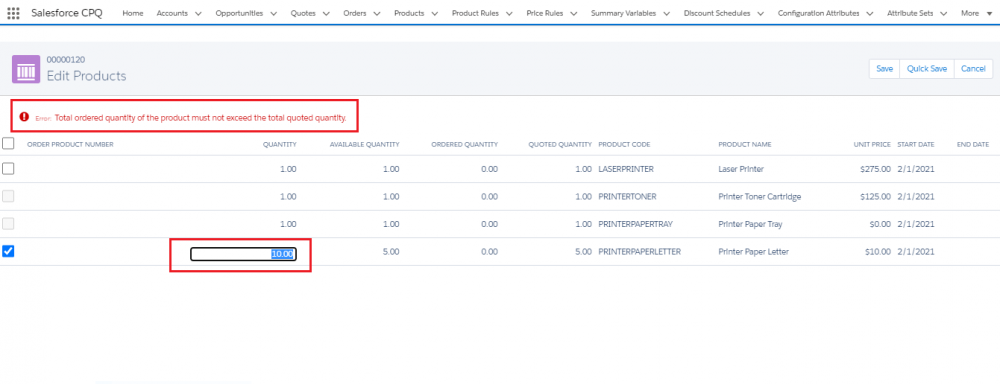
Task: Expand the Price Rules tab dropdown arrow
Action: [x=573, y=13]
